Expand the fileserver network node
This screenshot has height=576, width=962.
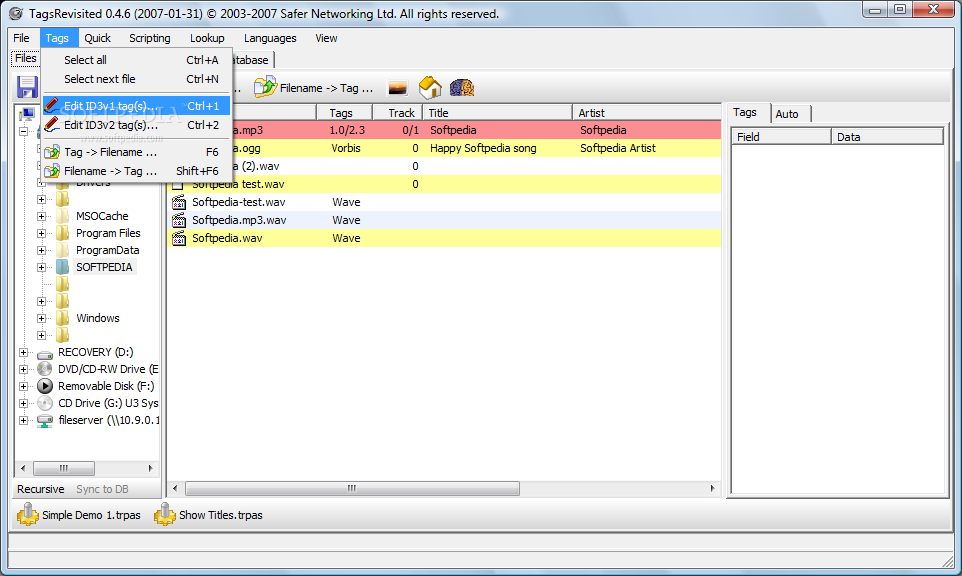coord(23,420)
